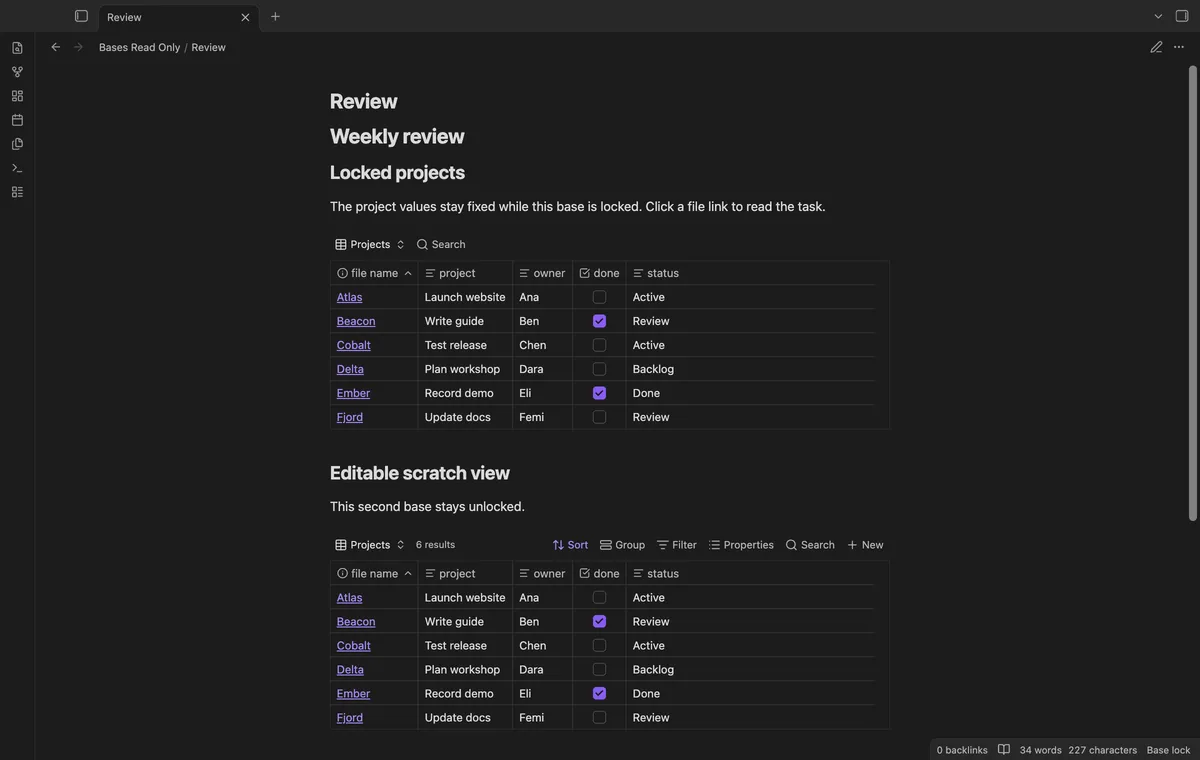Screen dimensions: 1200x760
Task: Open a new tab with plus icon
Action: pos(275,16)
